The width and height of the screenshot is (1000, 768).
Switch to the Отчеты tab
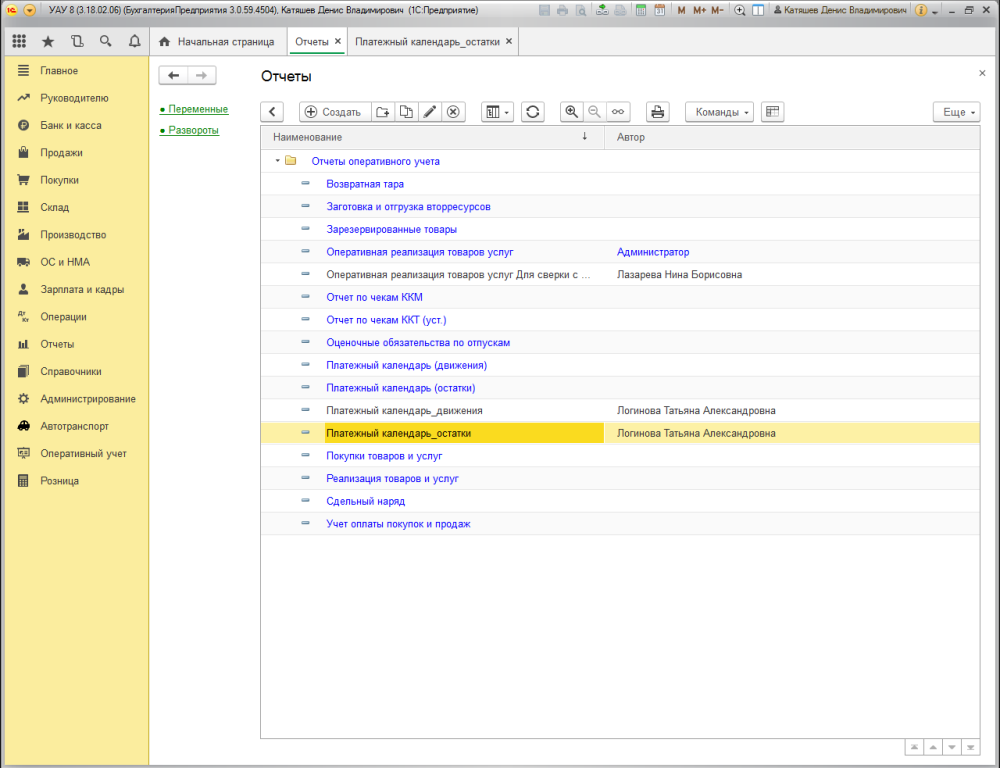point(312,41)
